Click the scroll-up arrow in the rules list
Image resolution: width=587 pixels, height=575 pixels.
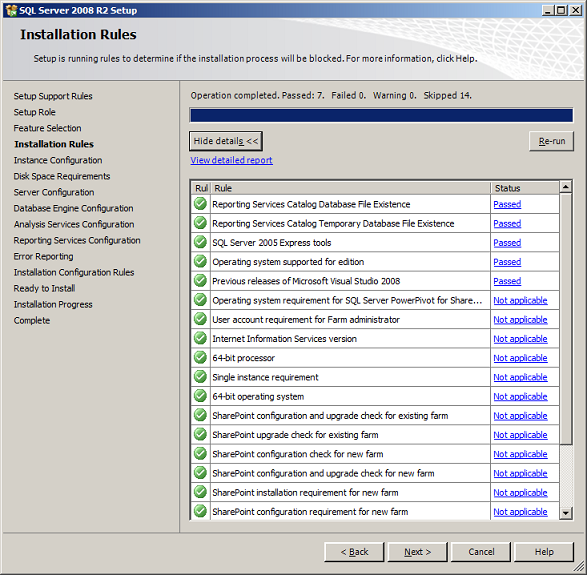coord(566,186)
